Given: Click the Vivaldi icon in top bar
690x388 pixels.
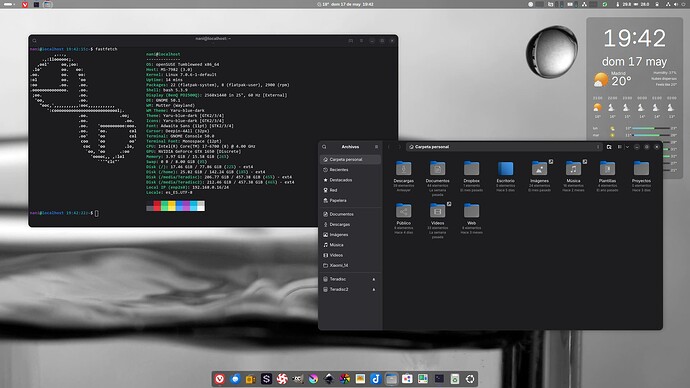Looking at the screenshot, I should tap(25, 4).
